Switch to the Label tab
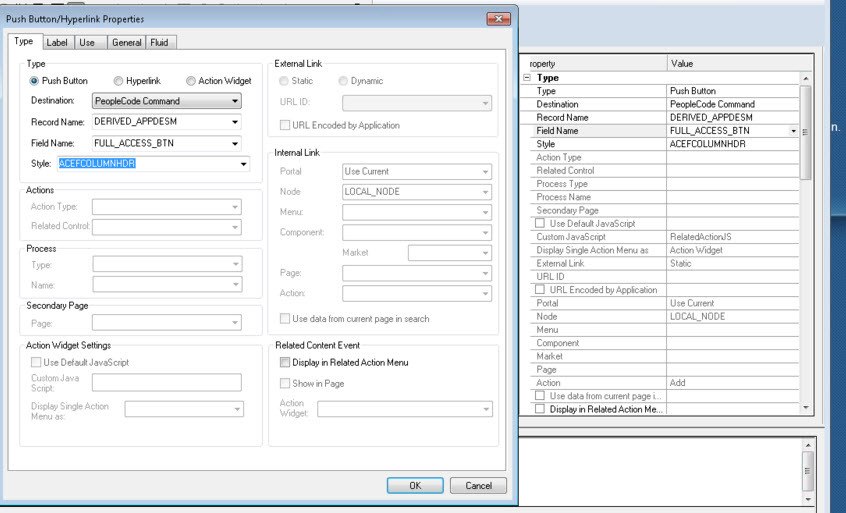The width and height of the screenshot is (846, 513). (57, 43)
